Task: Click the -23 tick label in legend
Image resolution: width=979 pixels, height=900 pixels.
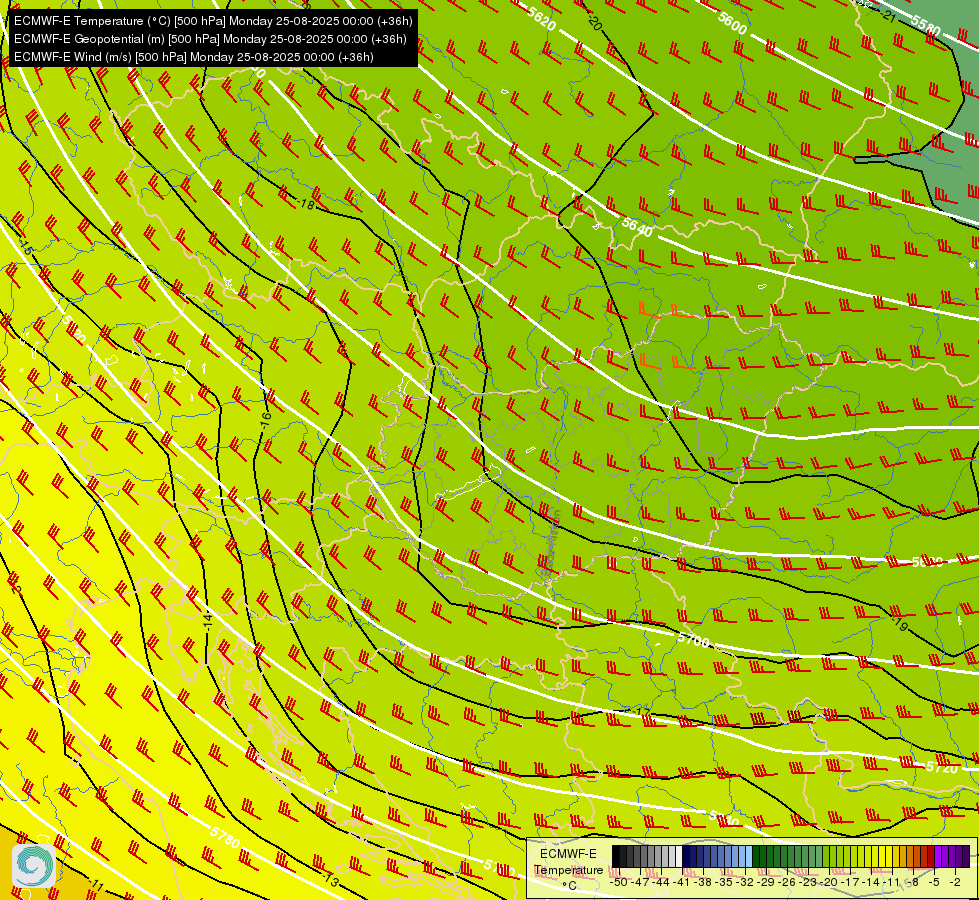Action: pos(809,882)
